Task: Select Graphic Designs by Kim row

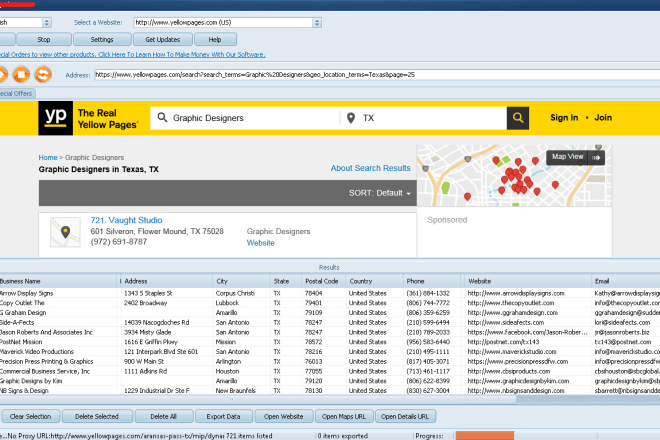Action: (x=330, y=381)
